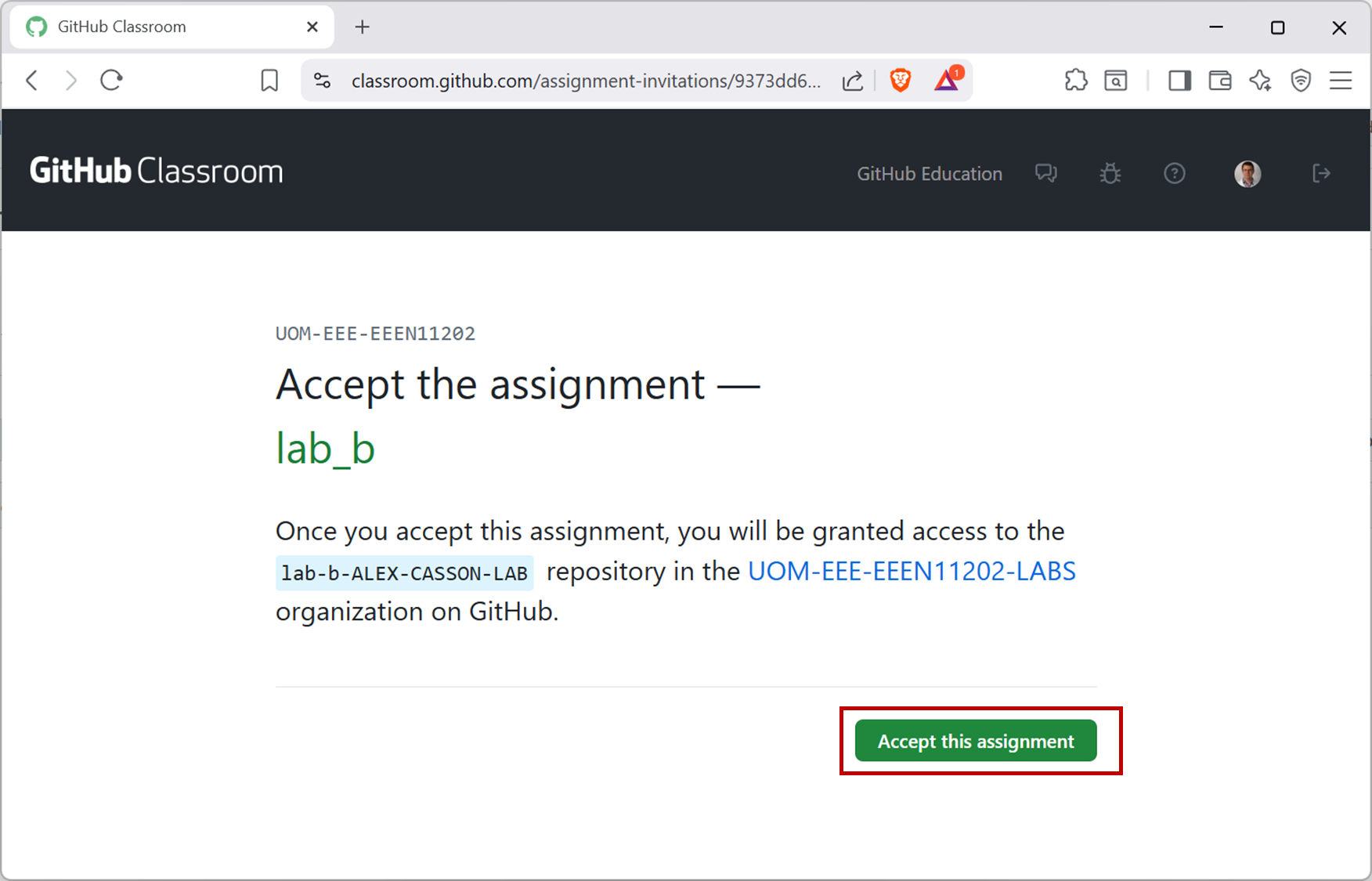Open the browser extensions puzzle icon
The height and width of the screenshot is (881, 1372).
[1076, 80]
